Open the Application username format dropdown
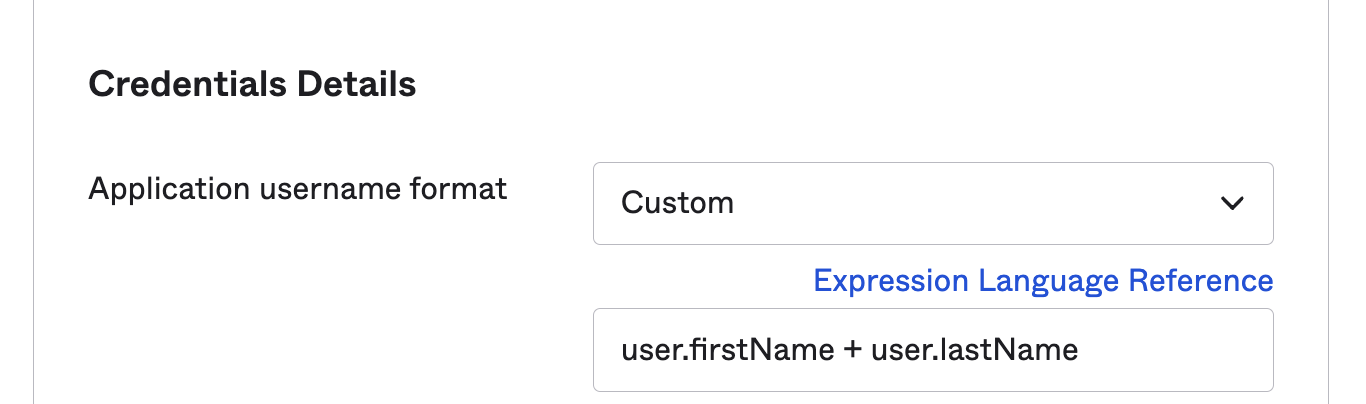 tap(932, 203)
